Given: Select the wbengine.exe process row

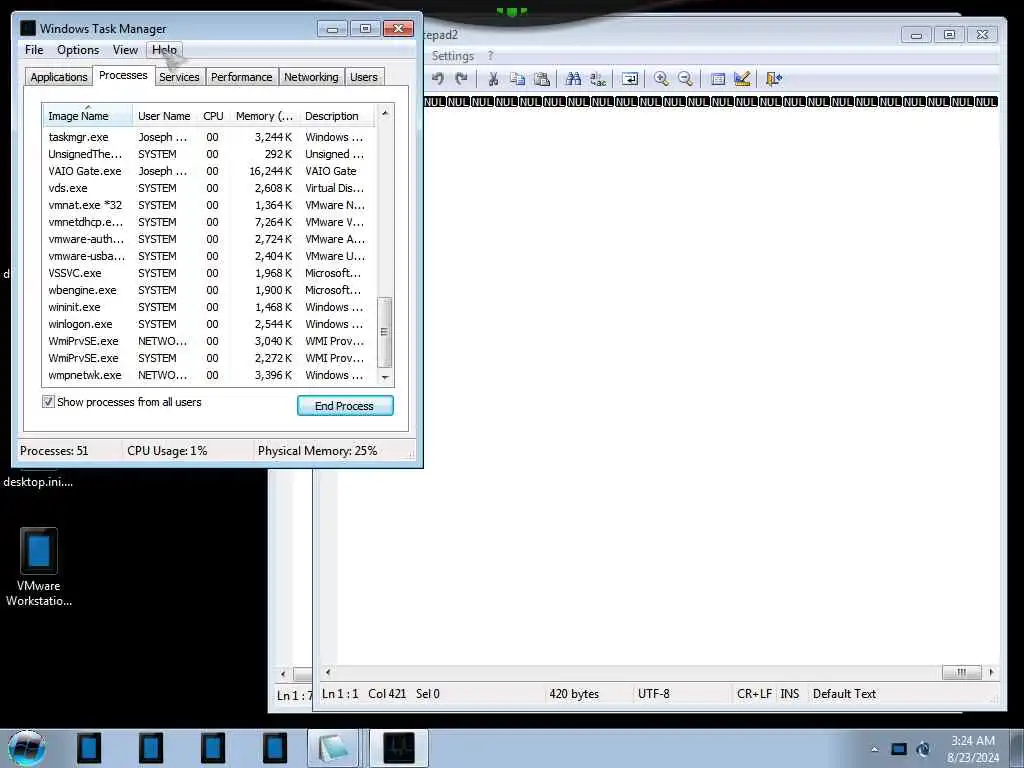Looking at the screenshot, I should point(209,290).
